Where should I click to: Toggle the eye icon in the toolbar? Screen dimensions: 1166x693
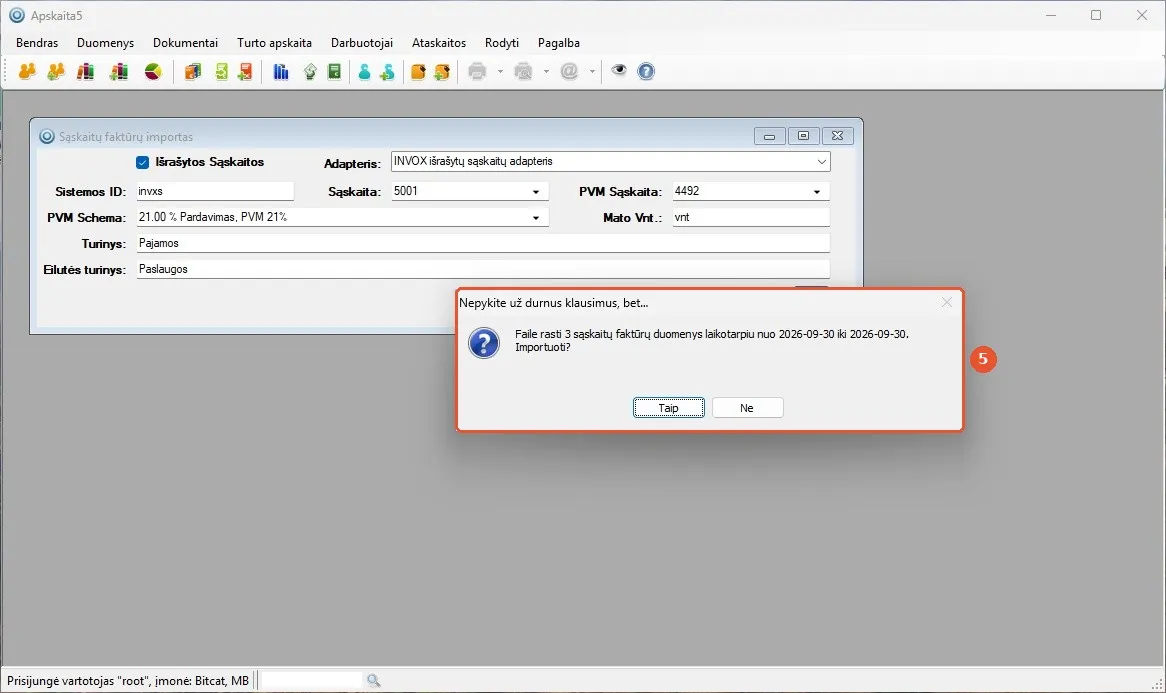619,71
